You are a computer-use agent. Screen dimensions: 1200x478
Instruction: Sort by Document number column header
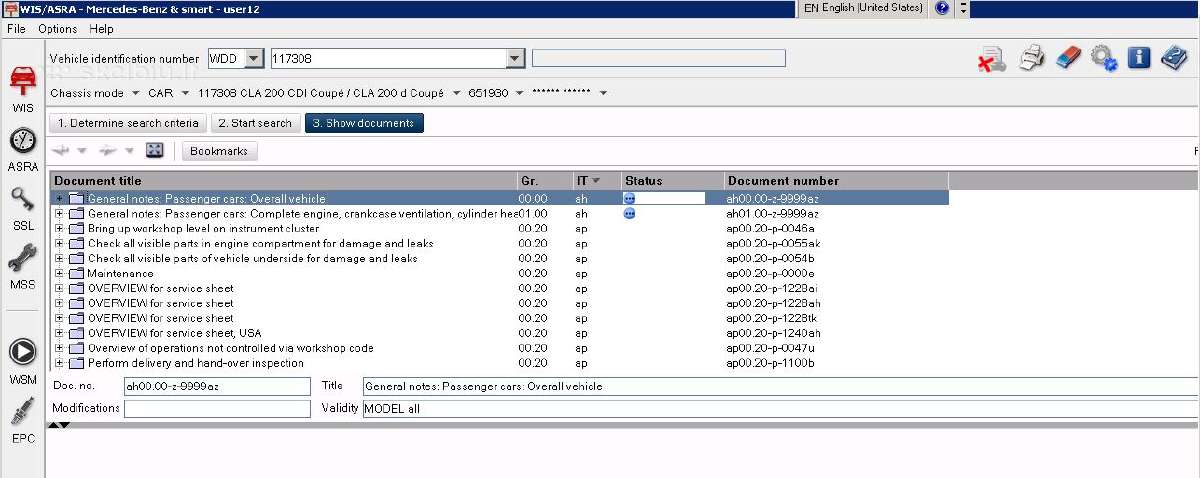pos(836,181)
